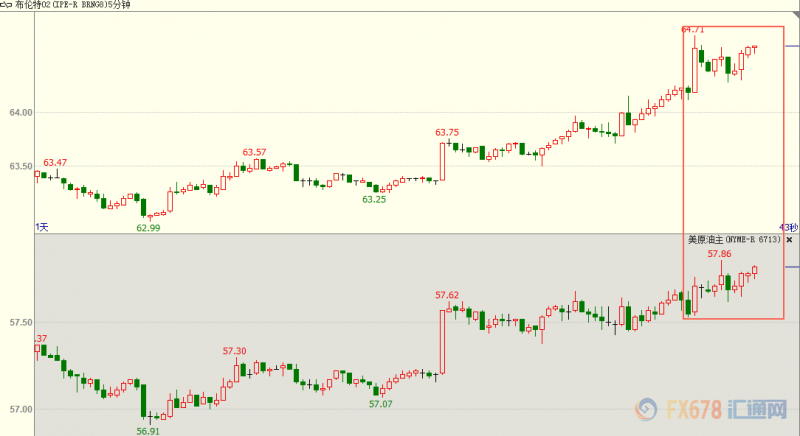Viewport: 800px width, 436px height.
Task: Click the 57.86 high marker on crude chart
Action: pos(719,253)
